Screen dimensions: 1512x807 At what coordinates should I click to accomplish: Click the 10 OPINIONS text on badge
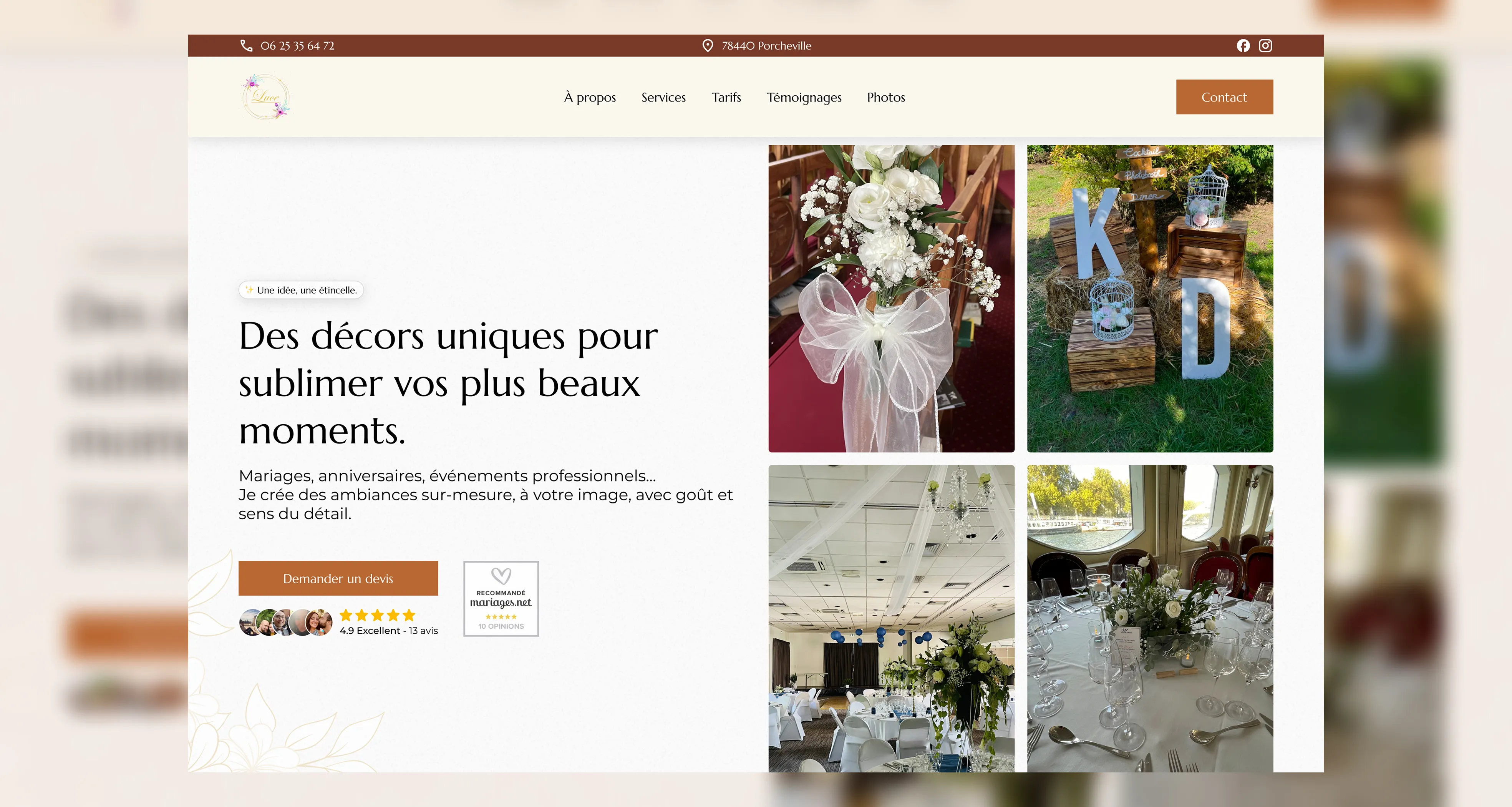(501, 627)
